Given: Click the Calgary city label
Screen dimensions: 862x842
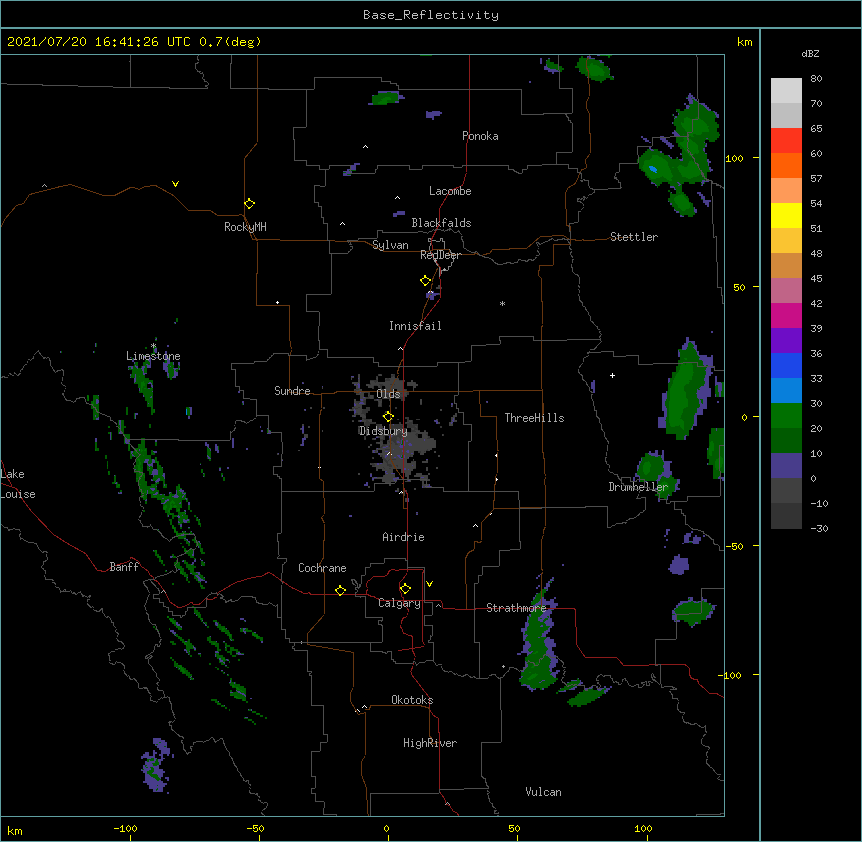Looking at the screenshot, I should 399,603.
